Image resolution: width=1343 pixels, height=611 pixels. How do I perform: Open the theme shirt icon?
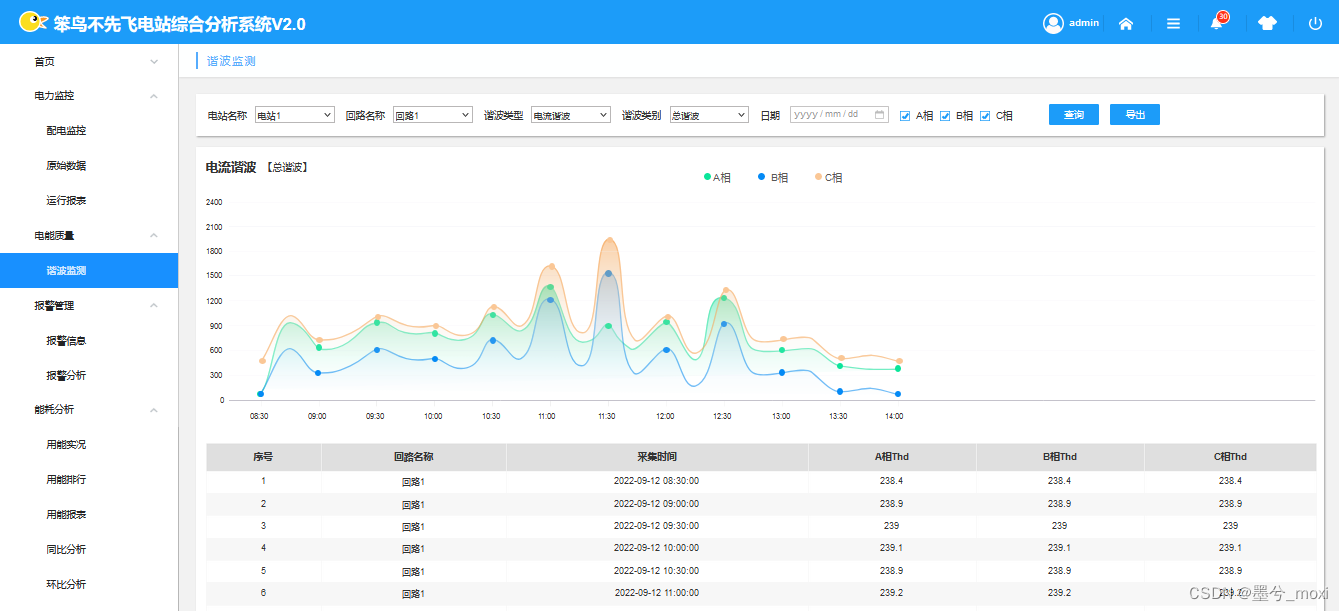(1268, 24)
